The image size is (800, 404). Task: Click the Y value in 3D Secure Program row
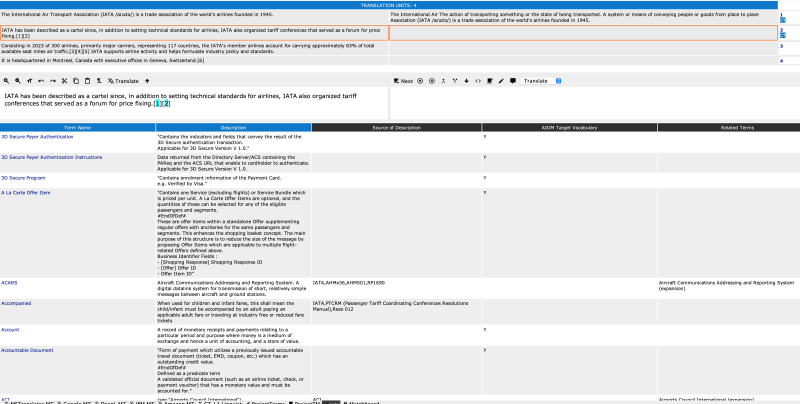pyautogui.click(x=485, y=178)
